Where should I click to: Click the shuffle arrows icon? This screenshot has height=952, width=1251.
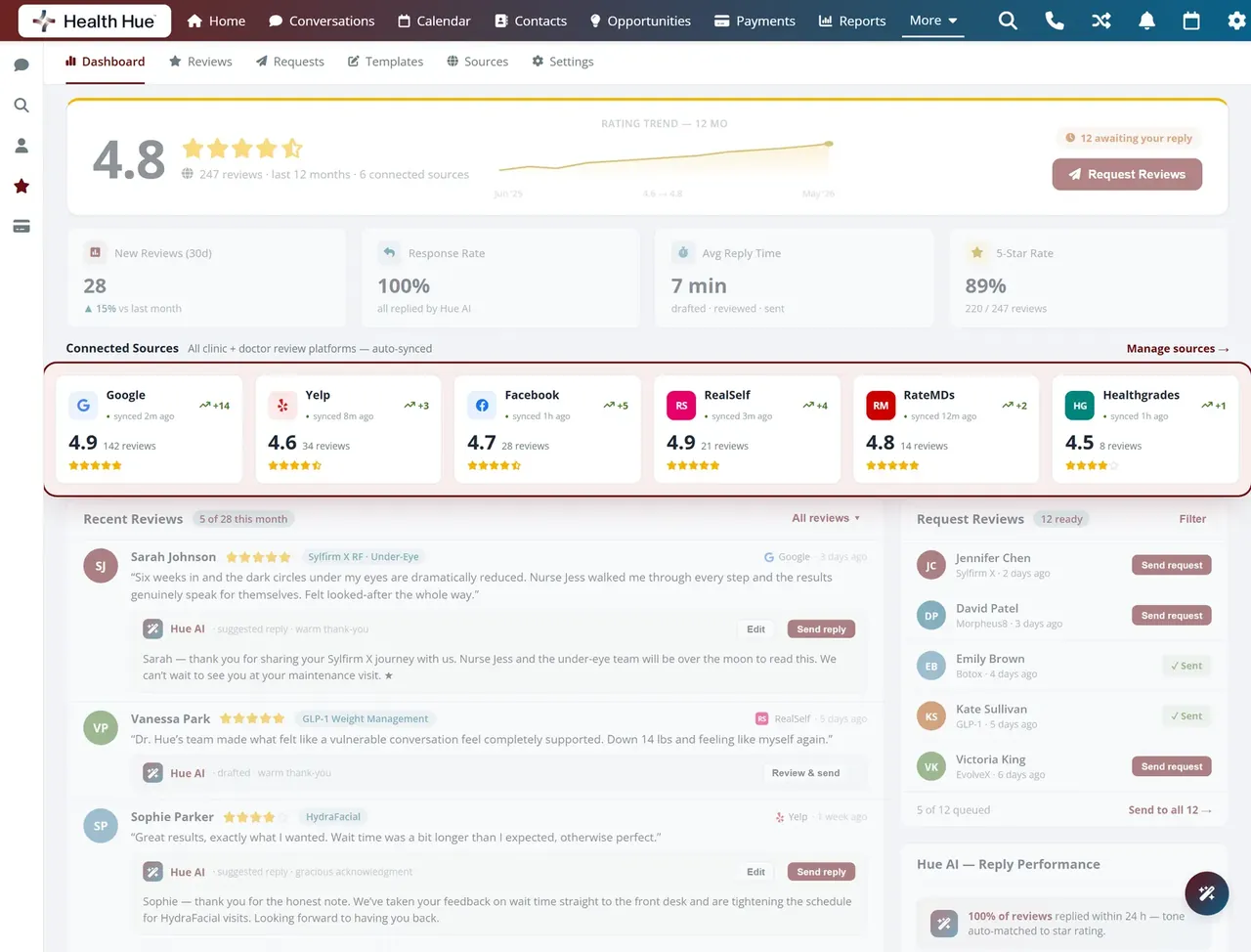click(x=1101, y=21)
